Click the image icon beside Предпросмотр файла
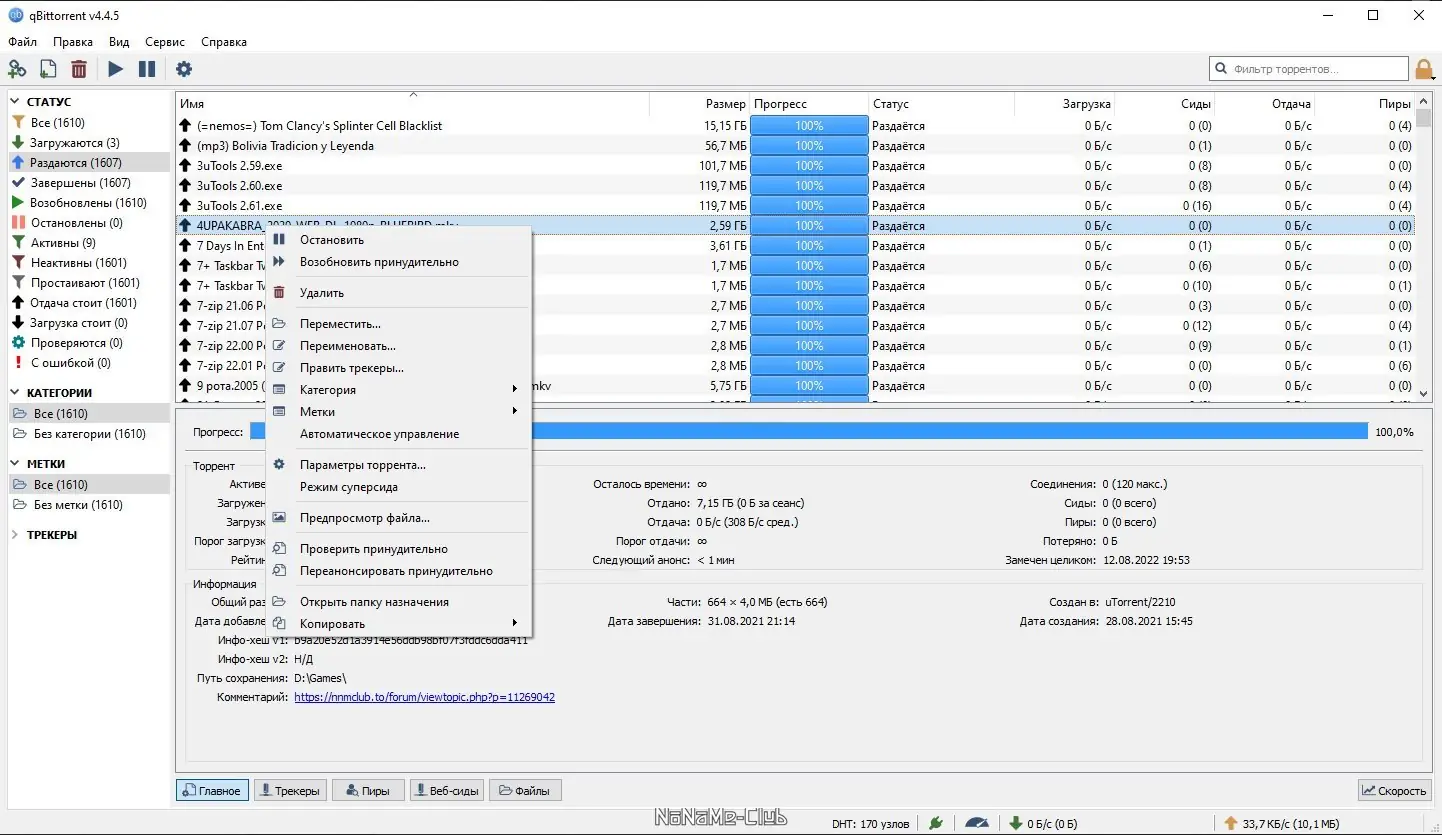This screenshot has height=835, width=1442. point(279,518)
